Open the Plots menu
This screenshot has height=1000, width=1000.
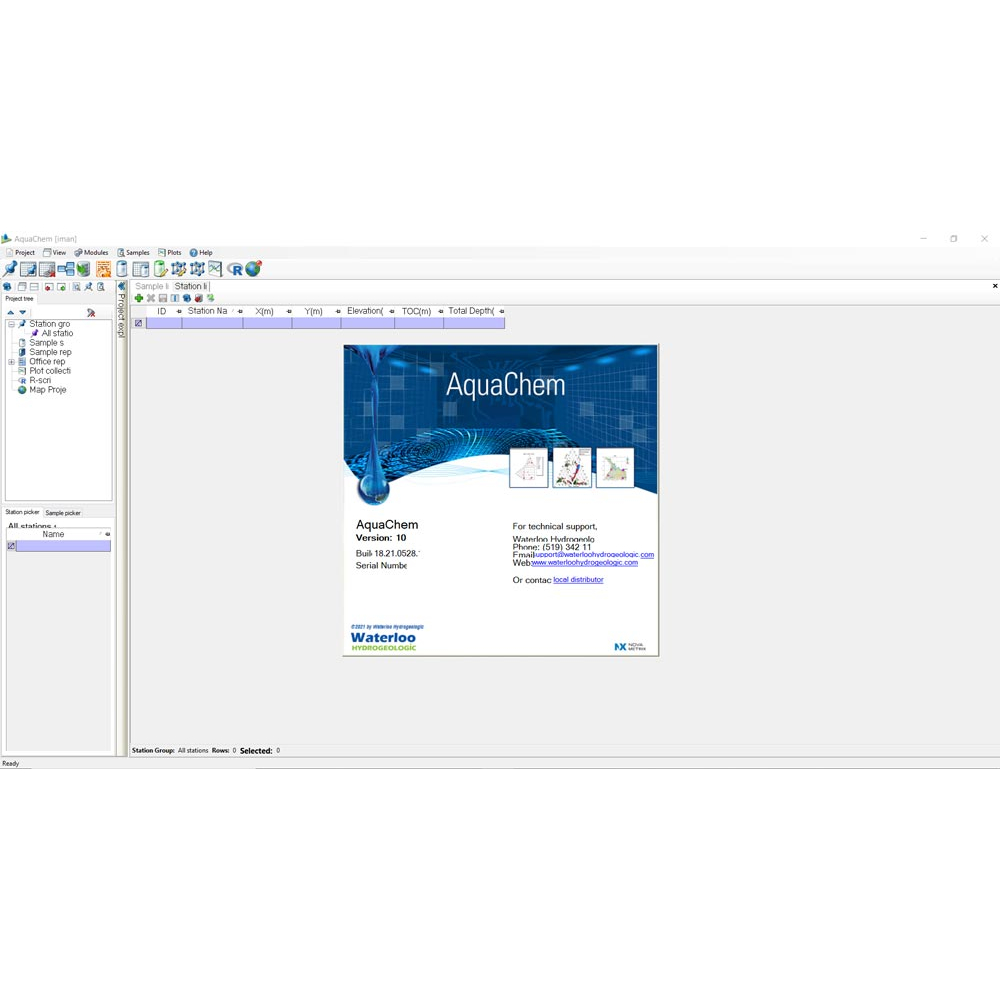pyautogui.click(x=170, y=253)
